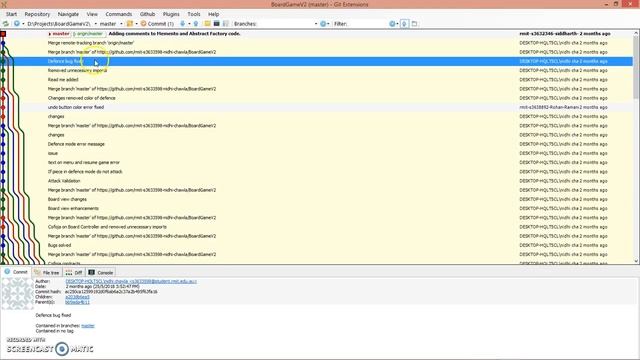Toggle the highlighted layout button beside Filter
The height and width of the screenshot is (360, 640).
click(404, 24)
